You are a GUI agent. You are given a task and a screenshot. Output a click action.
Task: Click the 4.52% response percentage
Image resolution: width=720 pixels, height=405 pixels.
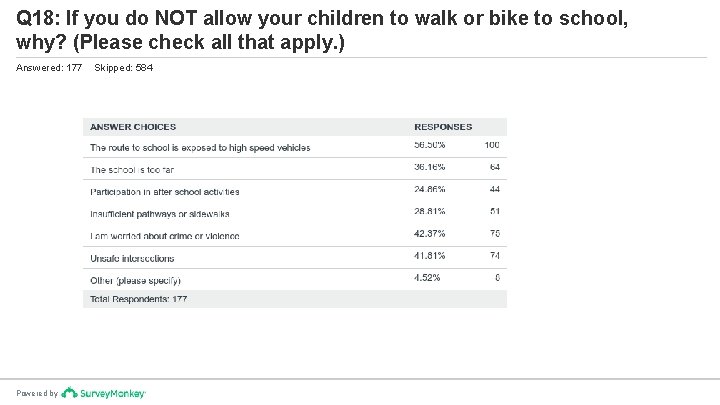click(429, 278)
